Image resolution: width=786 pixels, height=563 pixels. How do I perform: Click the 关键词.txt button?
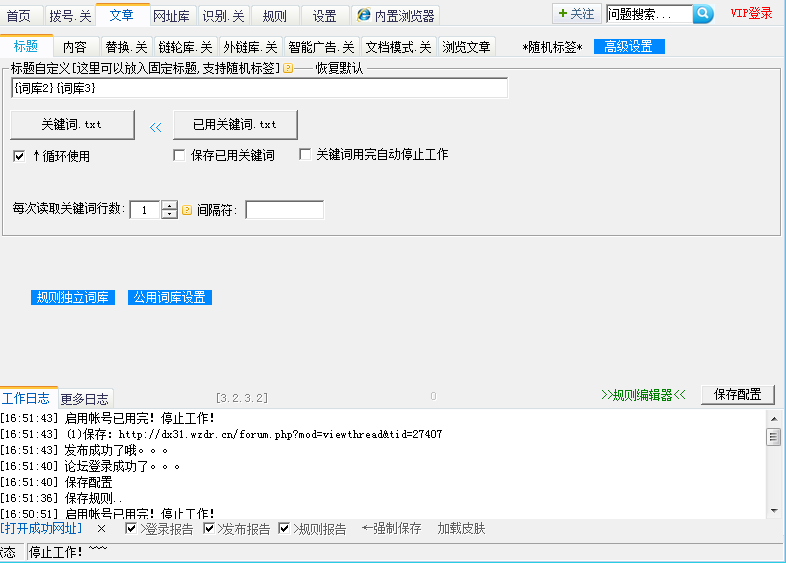pyautogui.click(x=72, y=124)
